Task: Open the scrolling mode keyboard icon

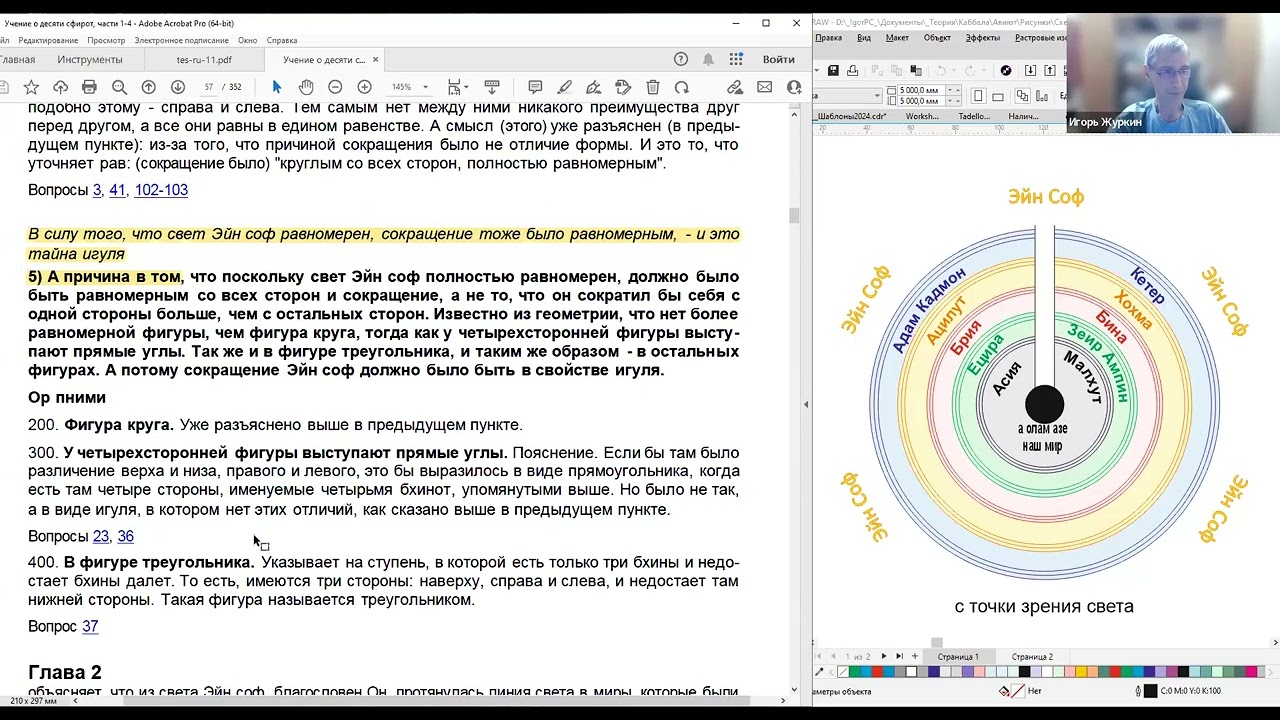Action: [x=492, y=87]
